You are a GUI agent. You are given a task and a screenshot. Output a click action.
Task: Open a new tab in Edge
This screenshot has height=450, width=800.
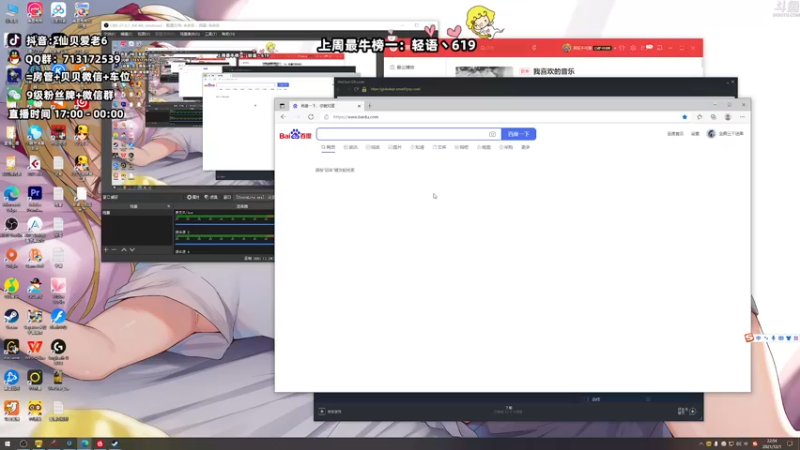tap(370, 106)
